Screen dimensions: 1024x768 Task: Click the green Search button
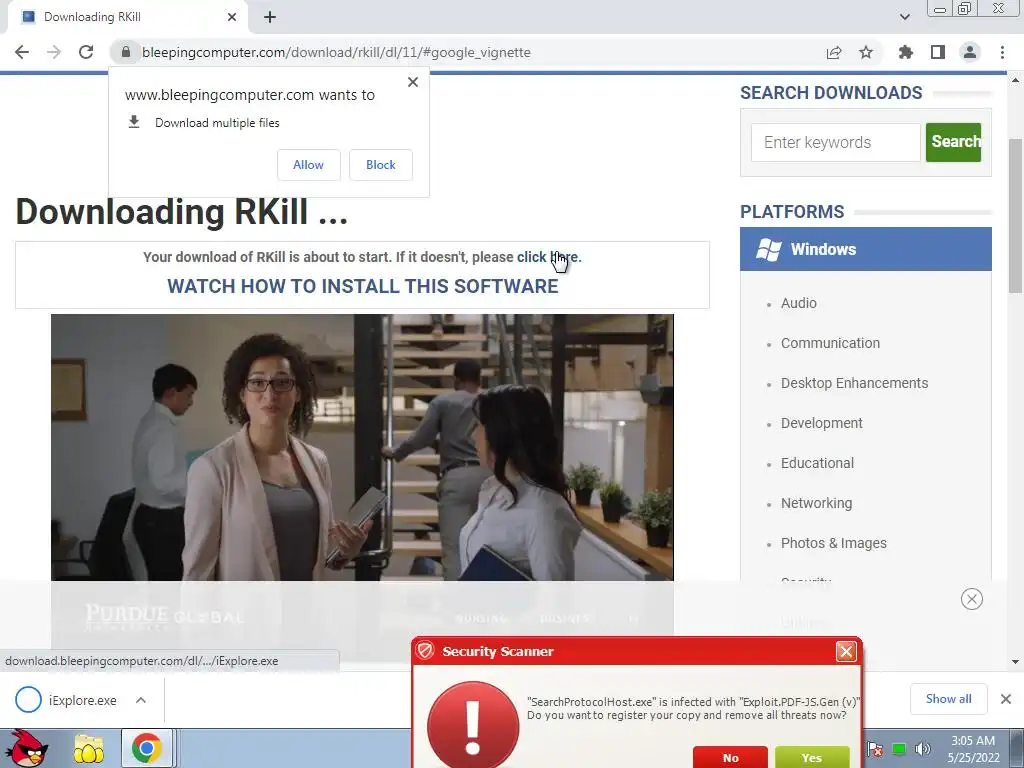tap(953, 142)
